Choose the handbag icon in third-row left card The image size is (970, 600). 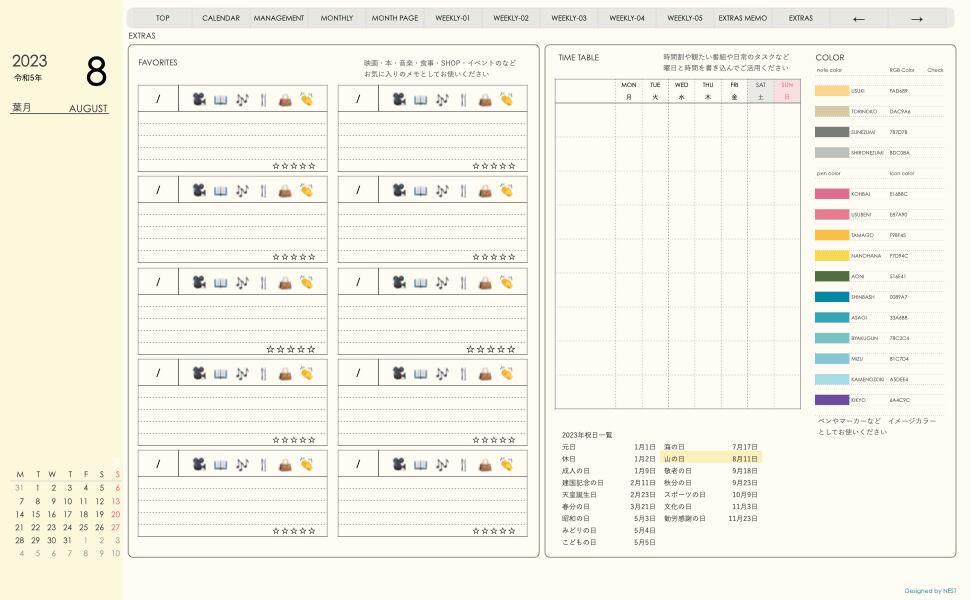click(285, 282)
